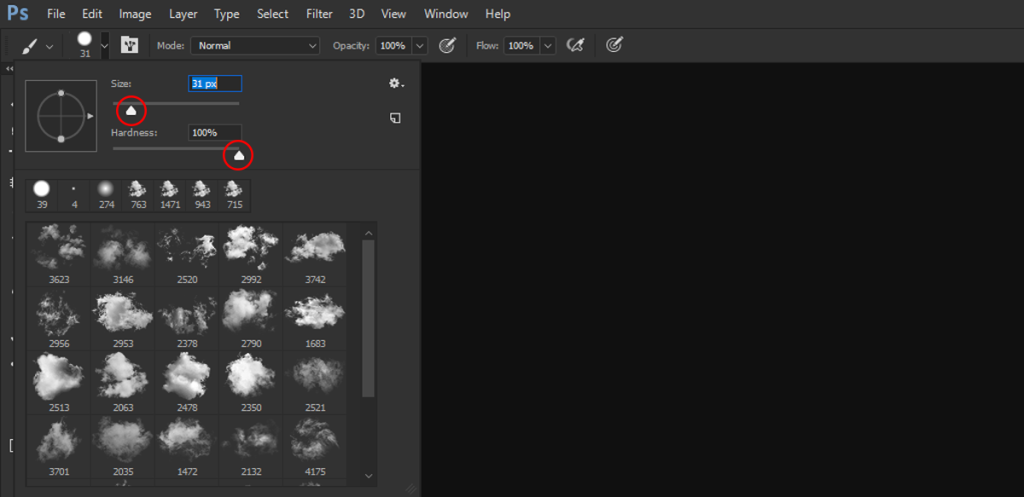Screen dimensions: 1024x497
Task: Click the brush list vertical scrollbar thumb
Action: (x=368, y=318)
